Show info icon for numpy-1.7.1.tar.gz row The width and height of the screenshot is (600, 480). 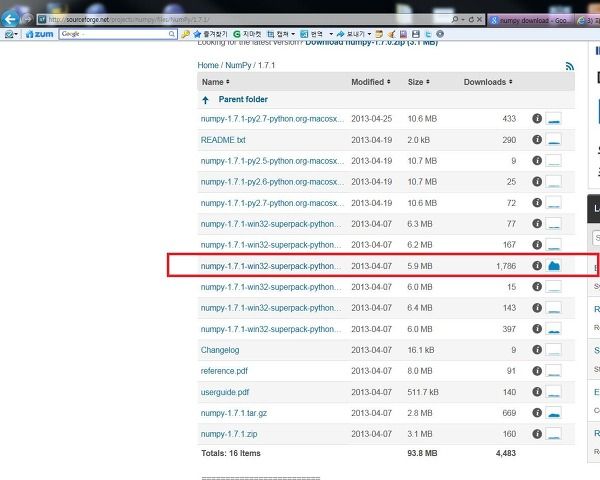(x=537, y=413)
